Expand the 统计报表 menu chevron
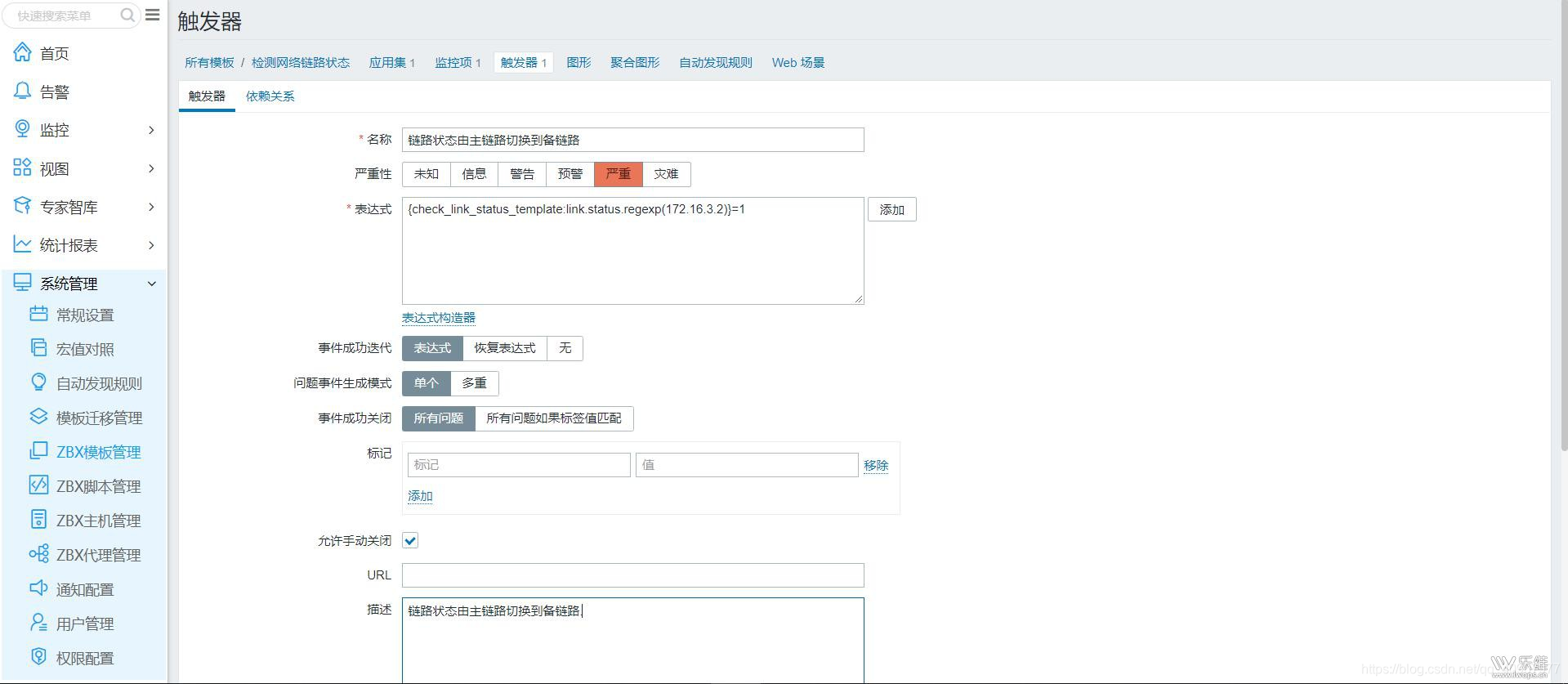This screenshot has height=684, width=1568. (x=151, y=245)
